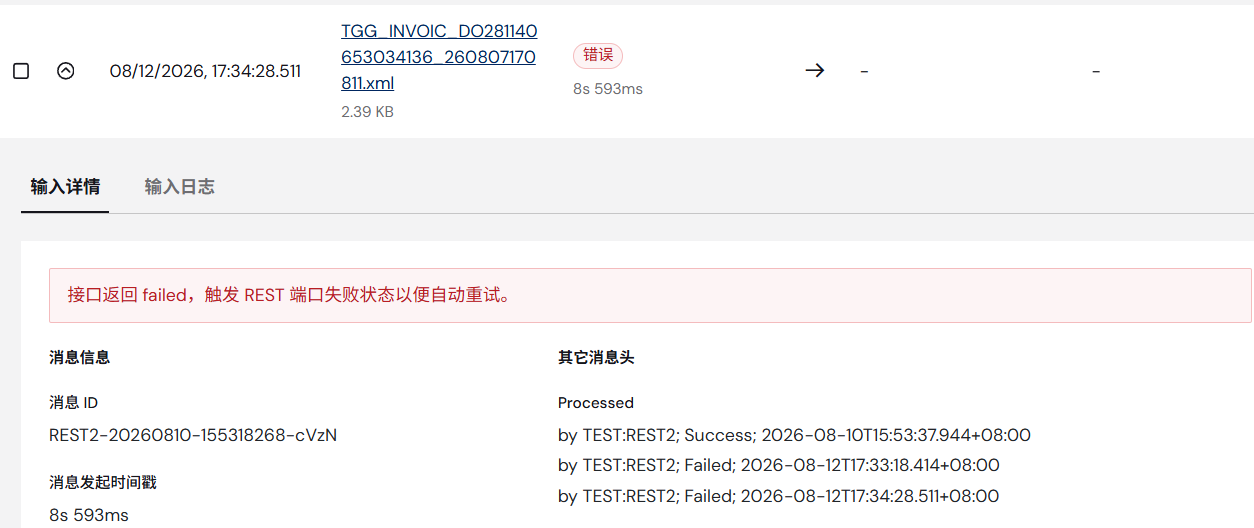Select the Failed entry at 17:34:28.511

(779, 496)
